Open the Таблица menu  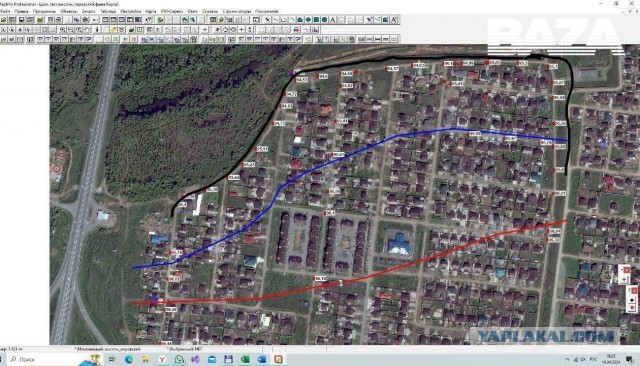point(108,11)
